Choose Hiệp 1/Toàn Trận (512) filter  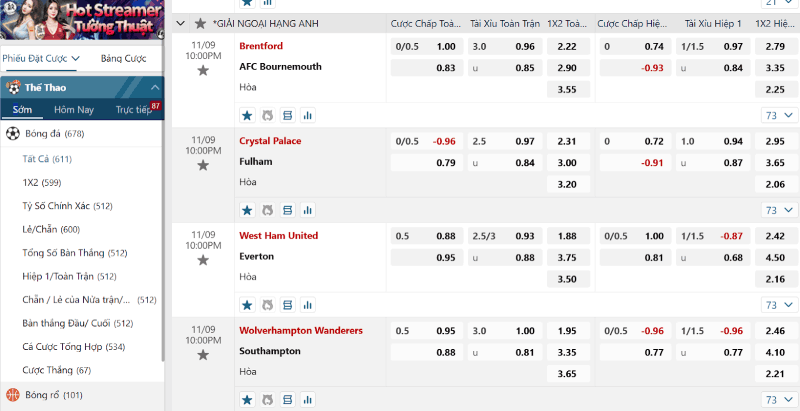click(x=69, y=276)
